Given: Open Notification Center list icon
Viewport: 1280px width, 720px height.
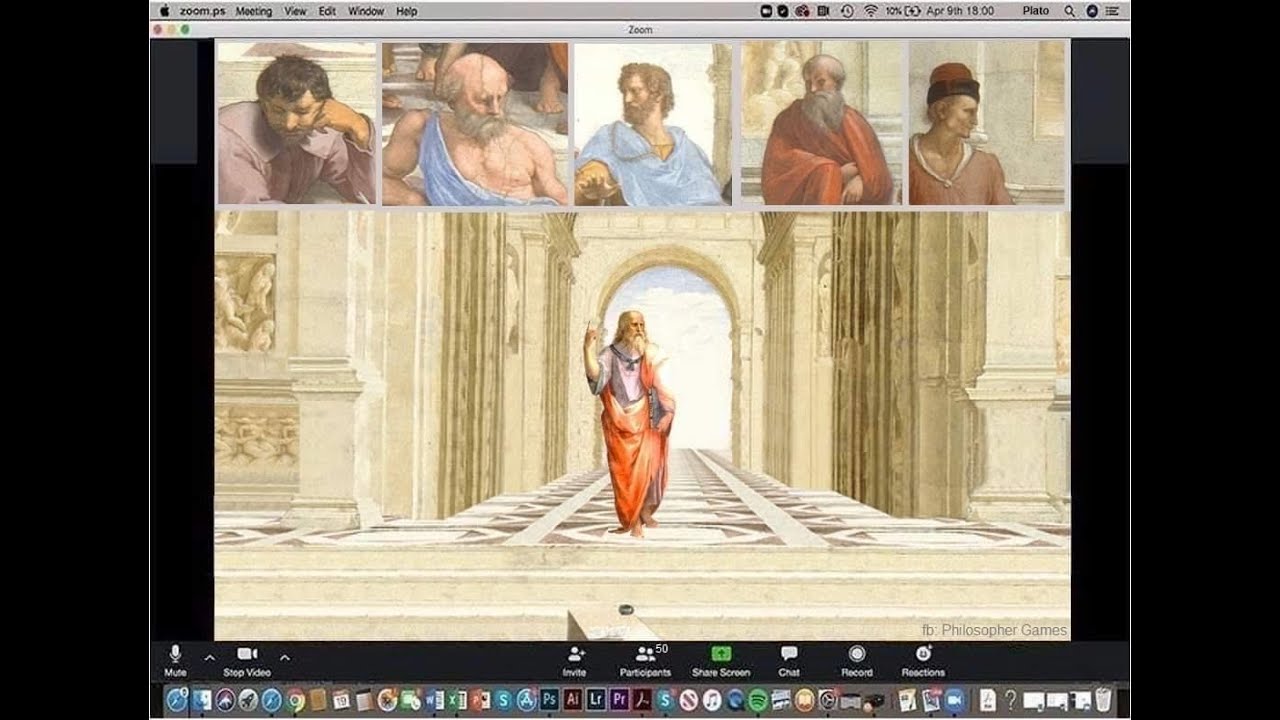Looking at the screenshot, I should [1112, 11].
